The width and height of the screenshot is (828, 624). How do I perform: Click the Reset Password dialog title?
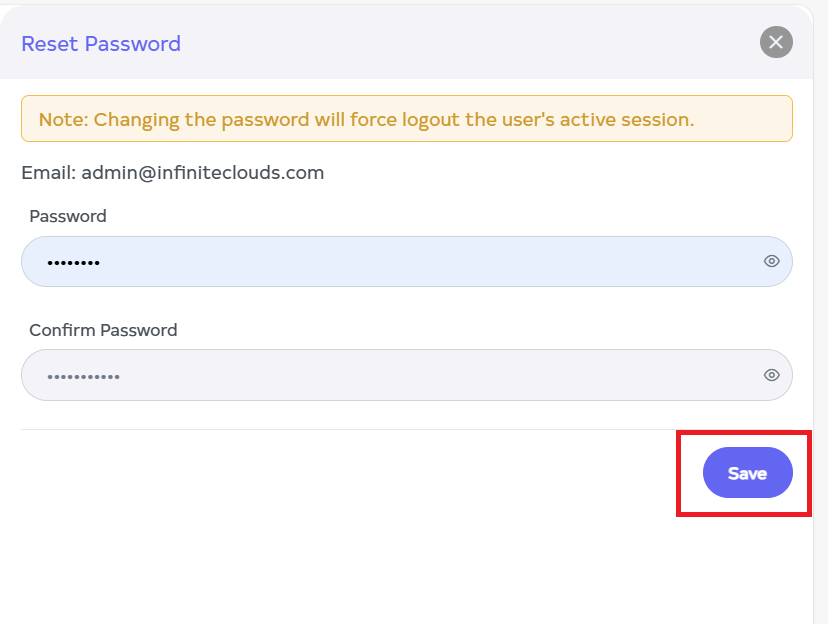(101, 44)
